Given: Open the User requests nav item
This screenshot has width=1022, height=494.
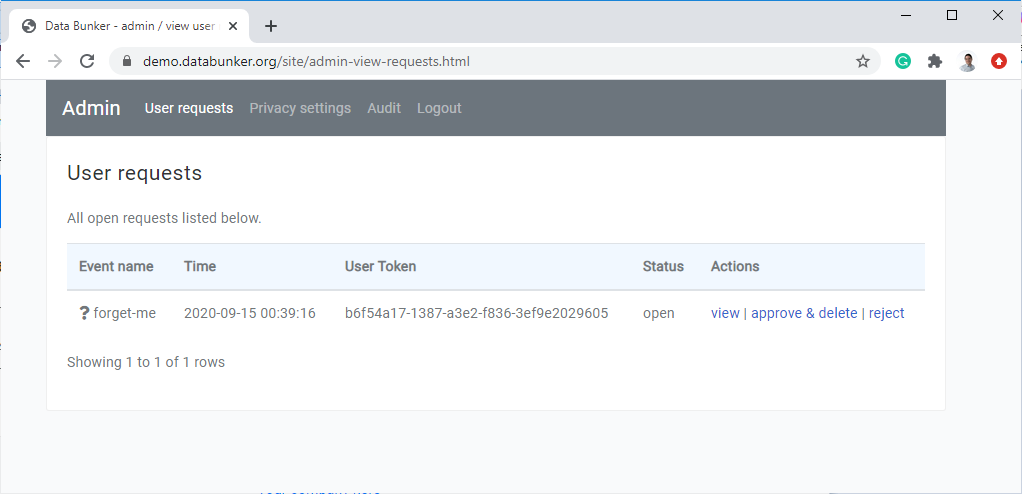Looking at the screenshot, I should coord(189,108).
